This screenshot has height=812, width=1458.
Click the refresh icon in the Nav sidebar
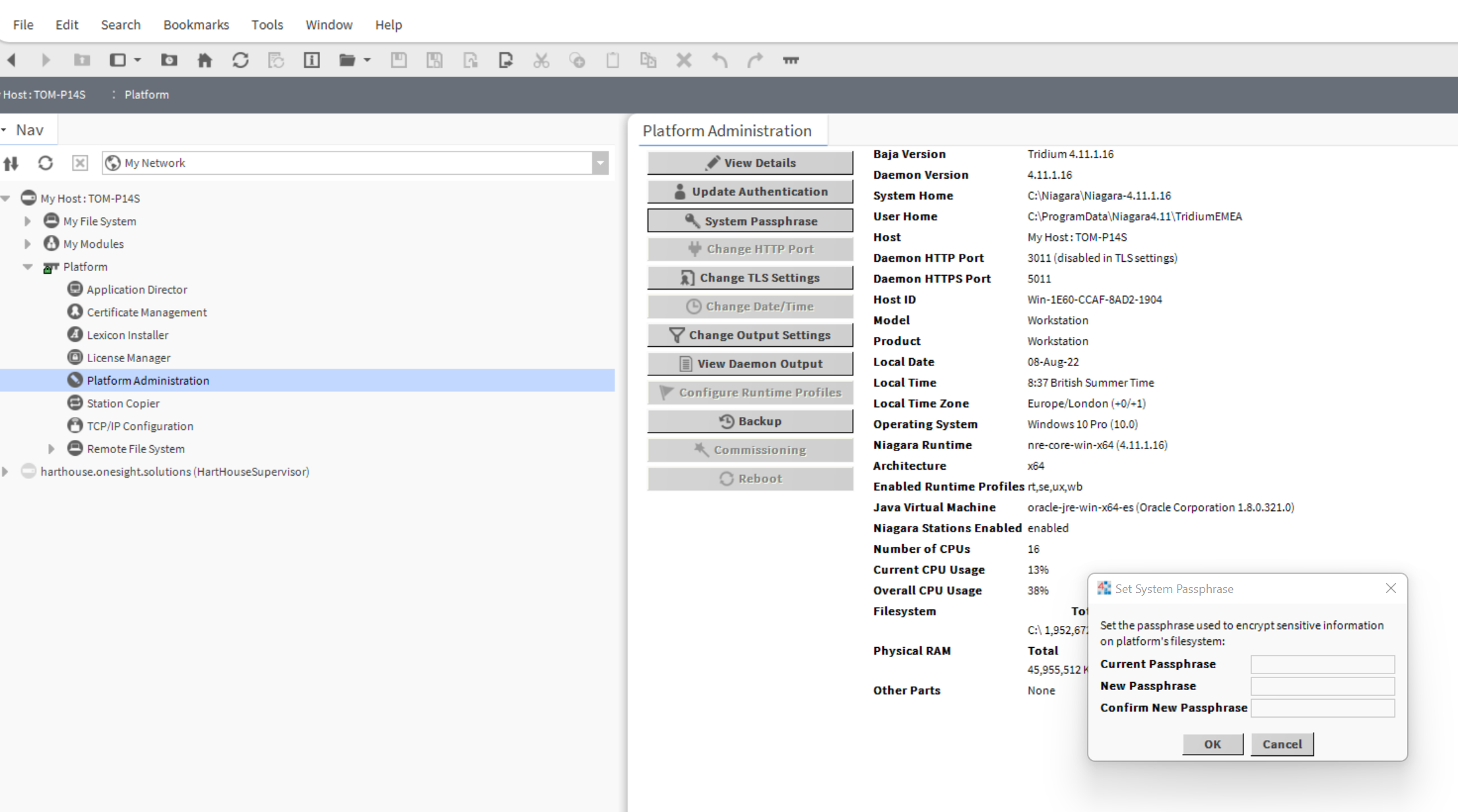click(x=46, y=163)
